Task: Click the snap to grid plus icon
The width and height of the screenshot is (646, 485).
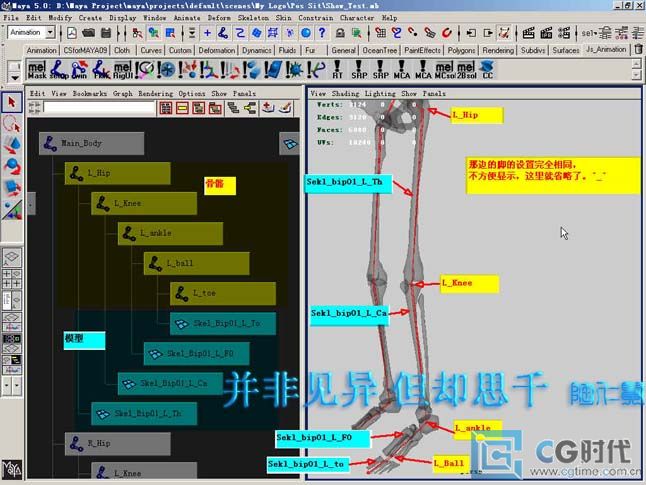Action: point(207,33)
